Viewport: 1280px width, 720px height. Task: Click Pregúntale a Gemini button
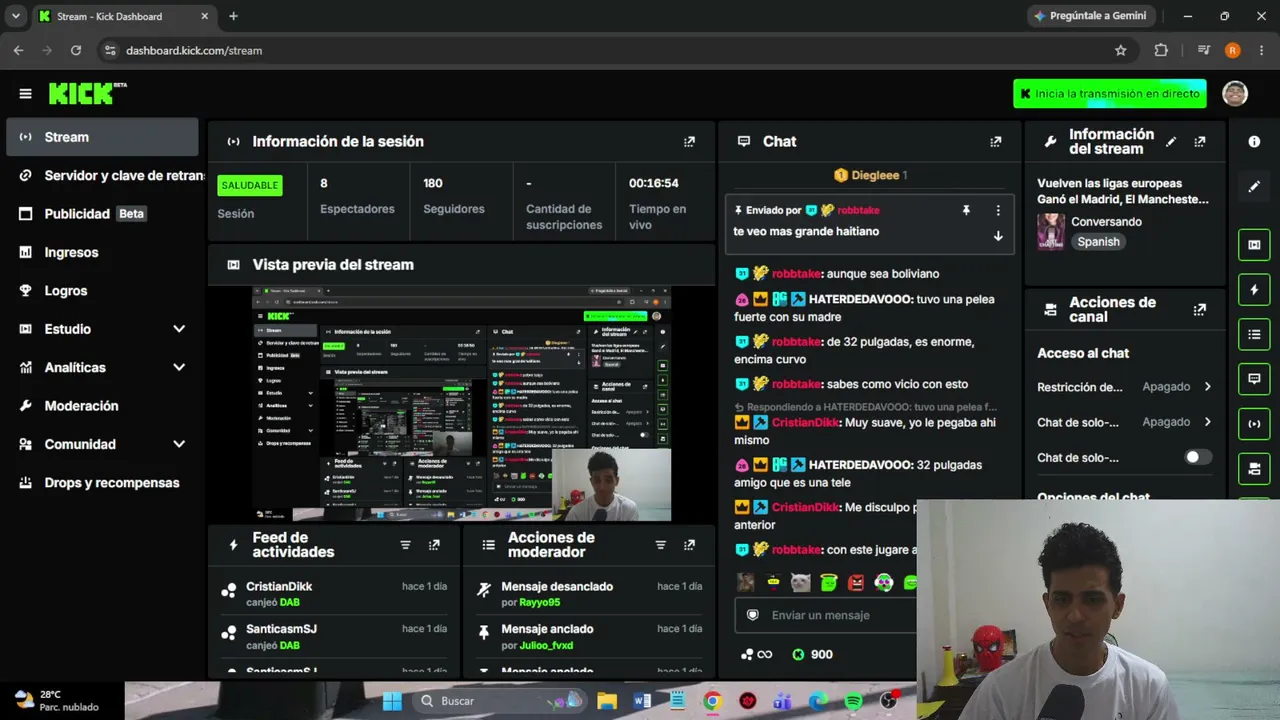click(x=1092, y=16)
